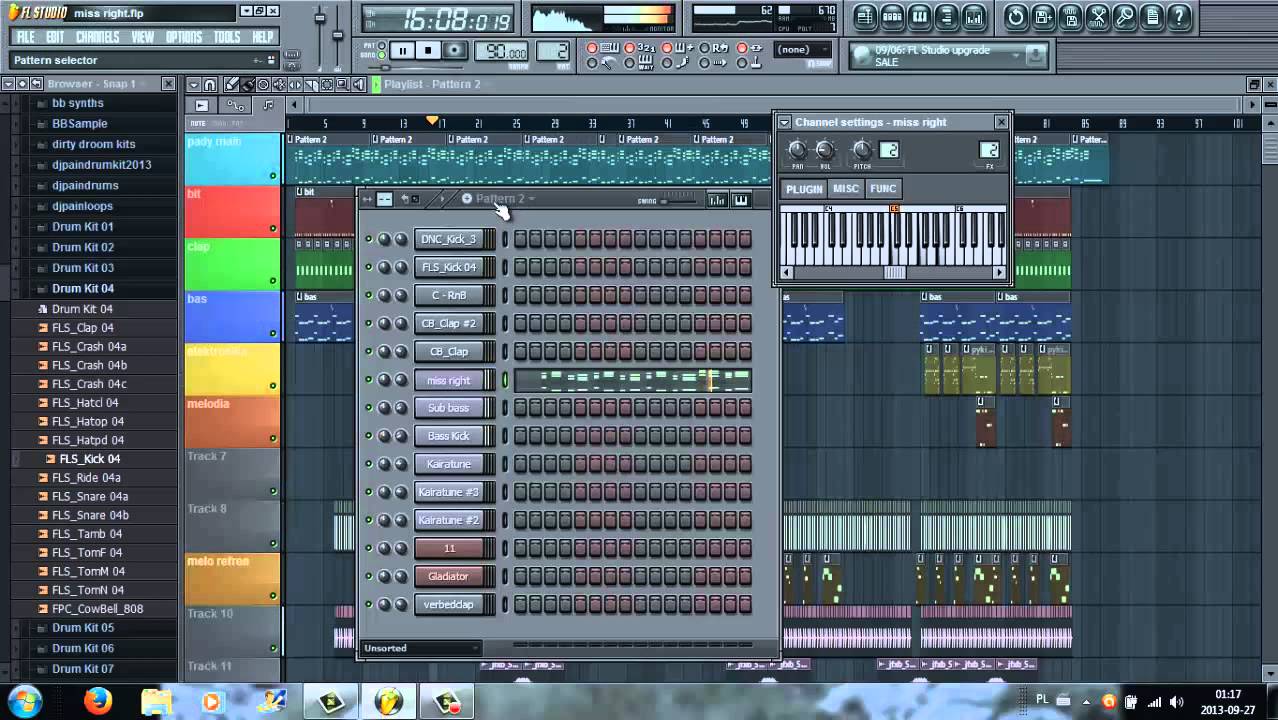
Task: Stop playback with the stop button
Action: [x=428, y=50]
